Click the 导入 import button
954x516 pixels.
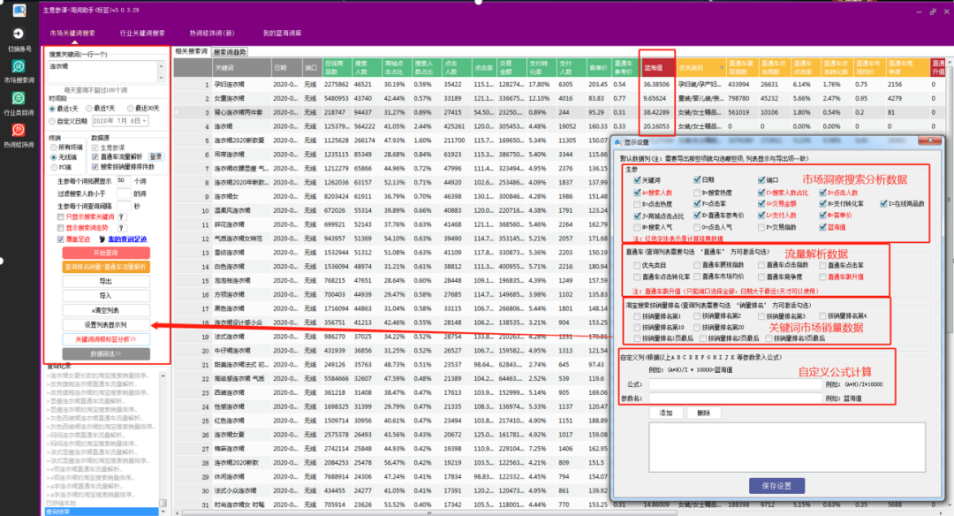click(x=106, y=296)
